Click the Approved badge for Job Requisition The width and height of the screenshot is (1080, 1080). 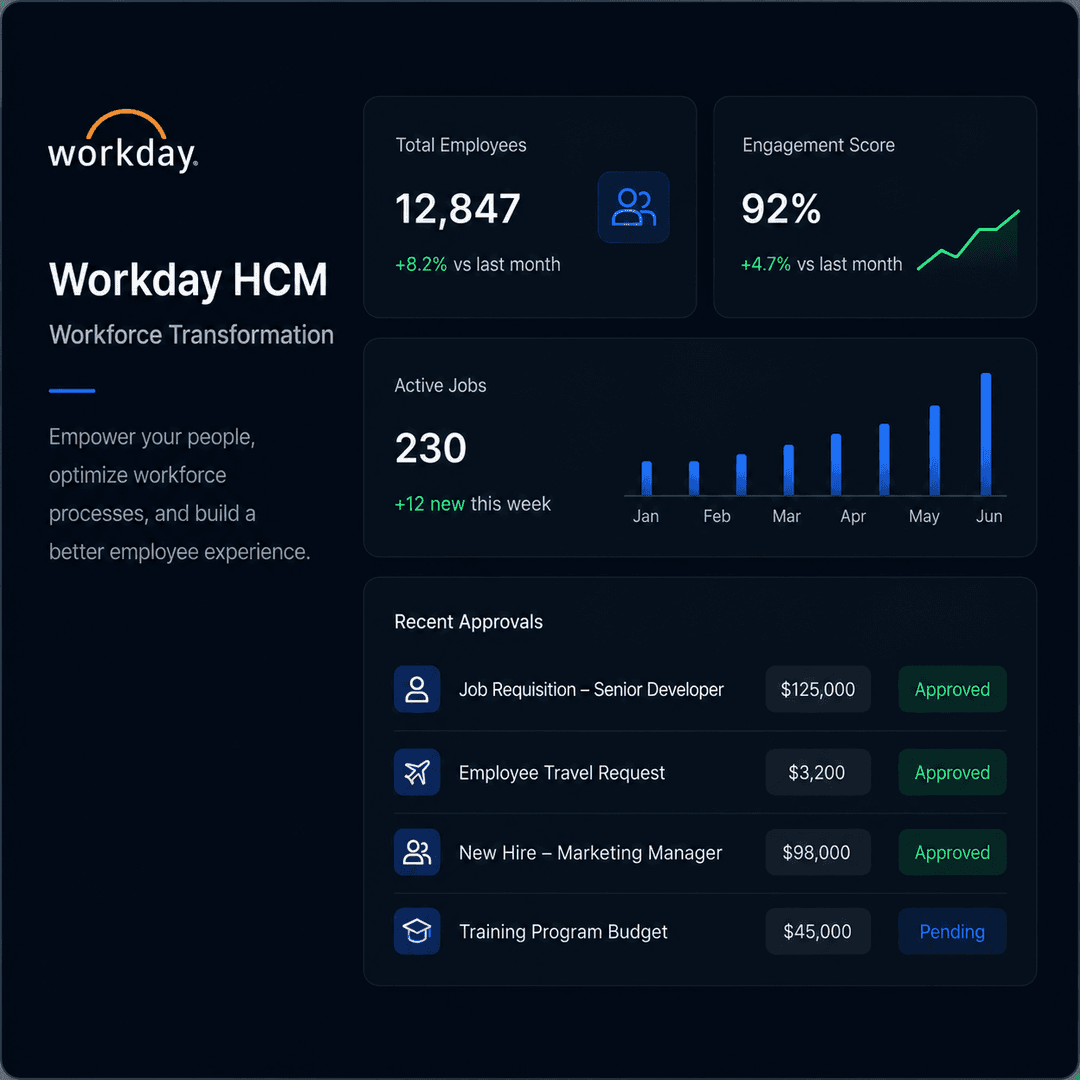952,689
